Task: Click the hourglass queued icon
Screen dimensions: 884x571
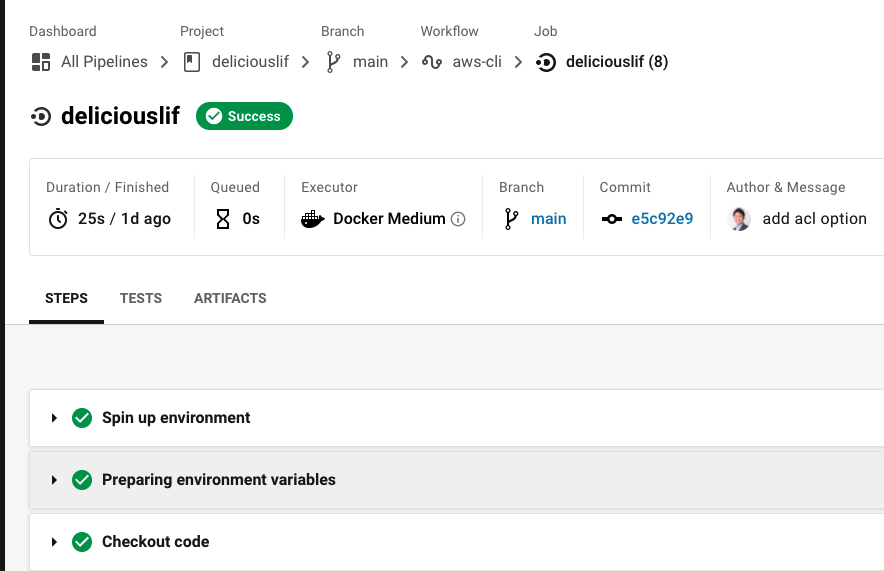Action: click(223, 219)
